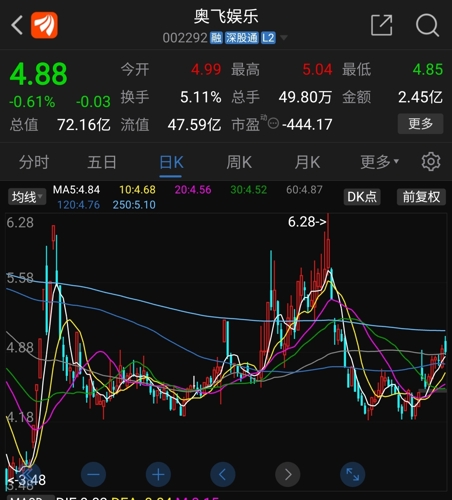Viewport: 452px width, 500px height.
Task: Open the 均线 indicator dropdown
Action: (x=27, y=197)
